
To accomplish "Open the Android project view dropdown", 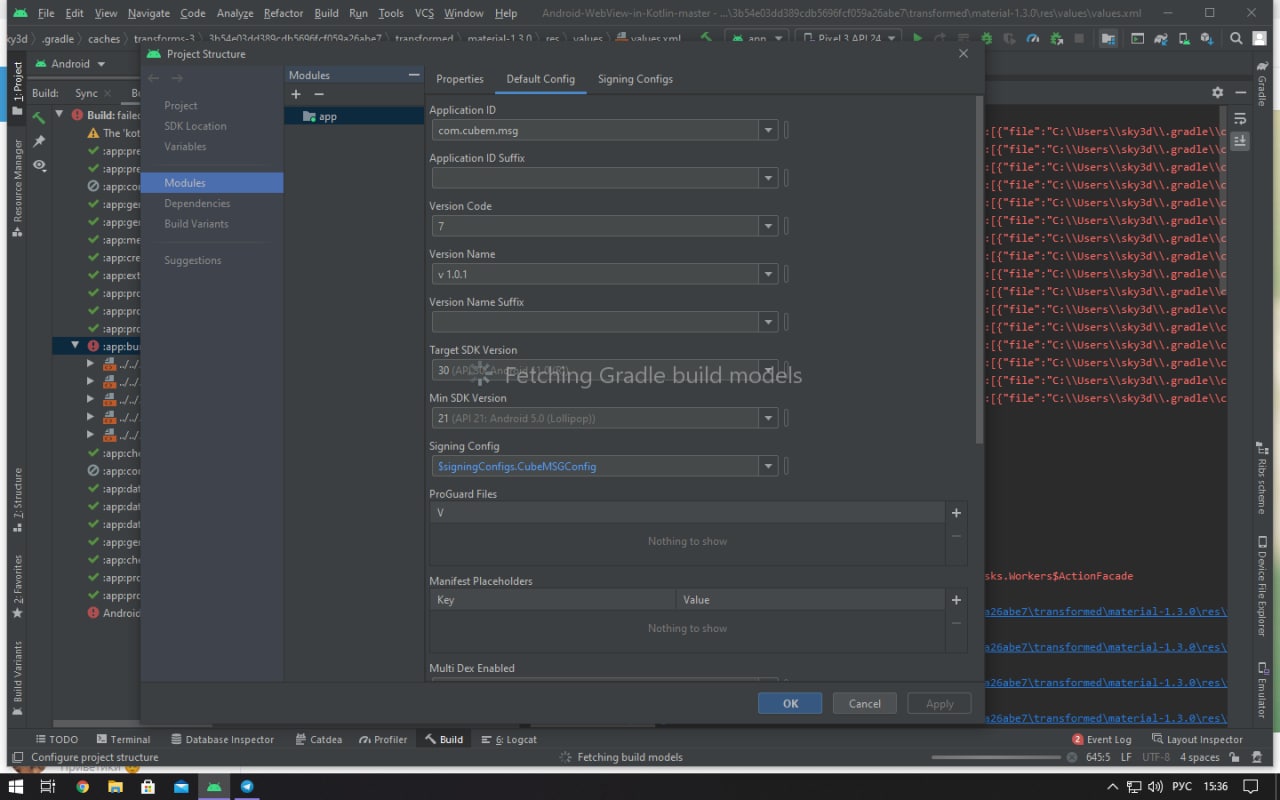I will tap(70, 63).
